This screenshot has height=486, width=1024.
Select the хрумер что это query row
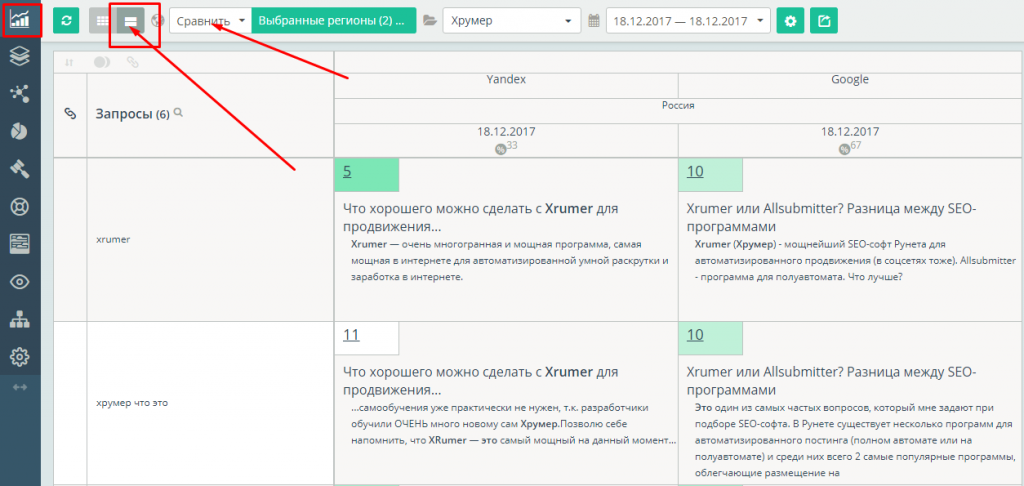pyautogui.click(x=132, y=402)
